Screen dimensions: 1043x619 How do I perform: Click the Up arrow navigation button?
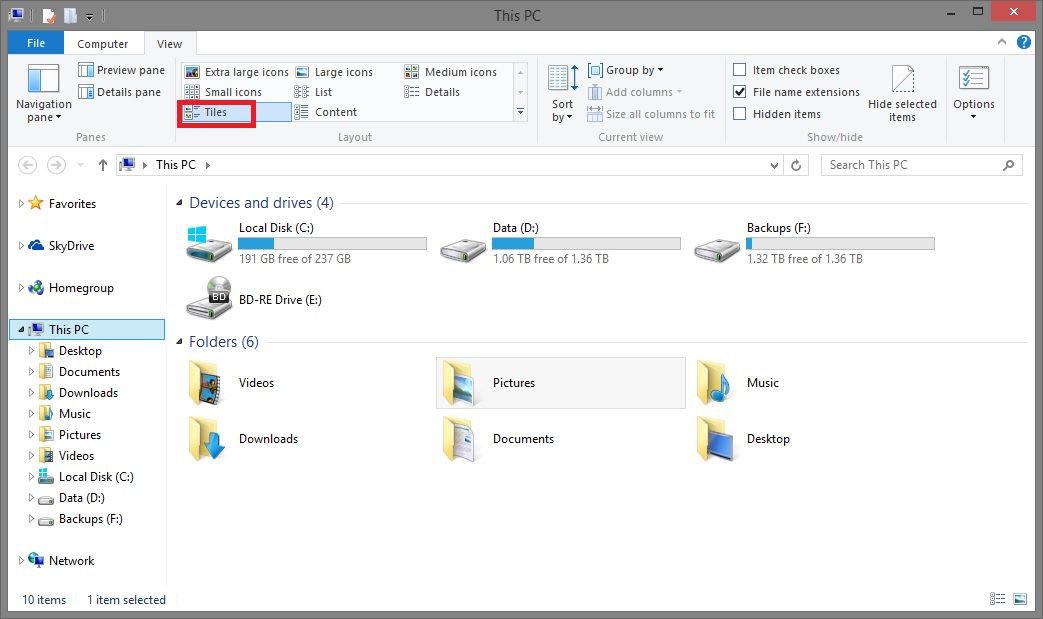tap(102, 165)
